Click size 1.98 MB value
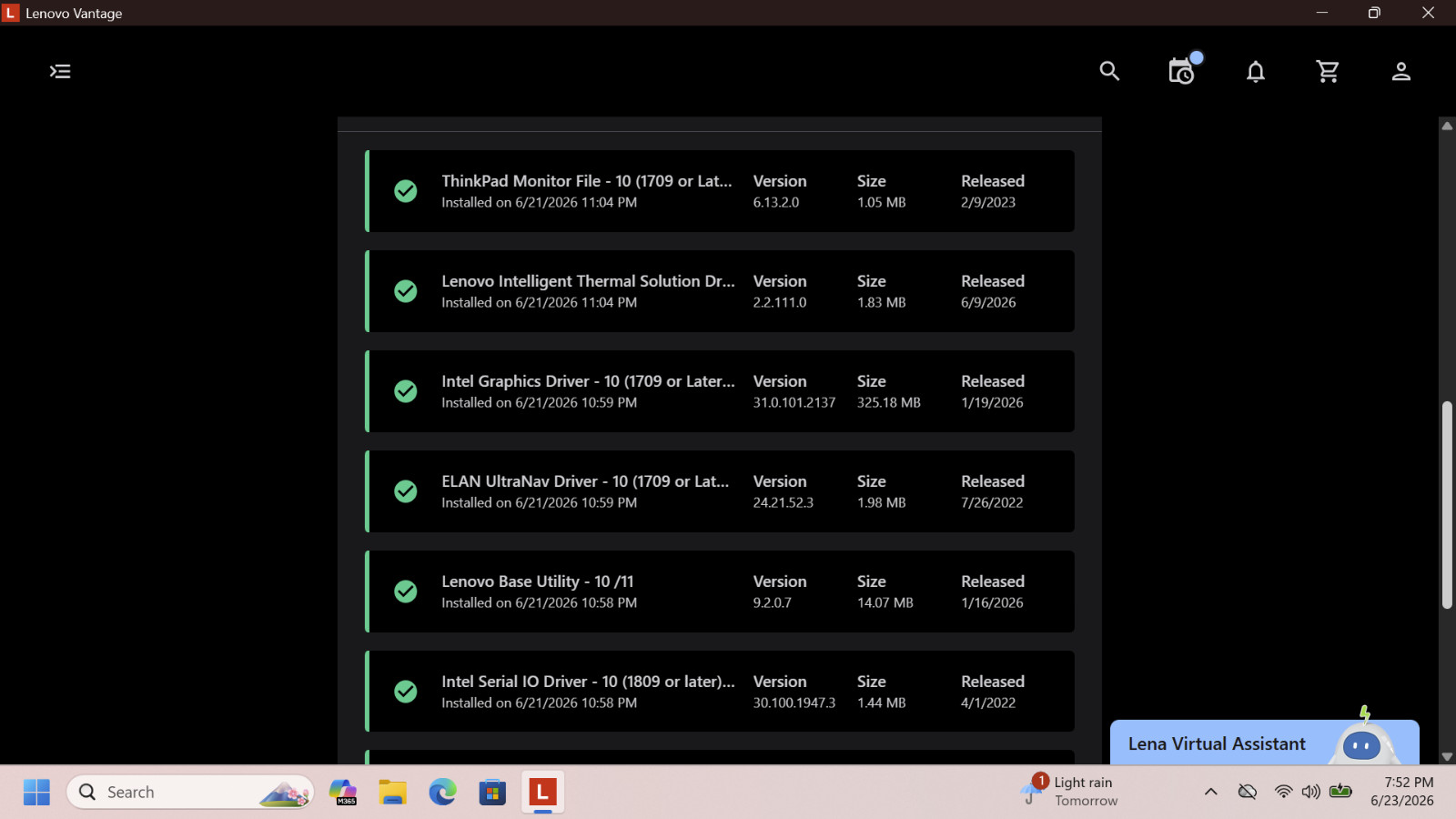This screenshot has height=819, width=1456. (x=882, y=503)
